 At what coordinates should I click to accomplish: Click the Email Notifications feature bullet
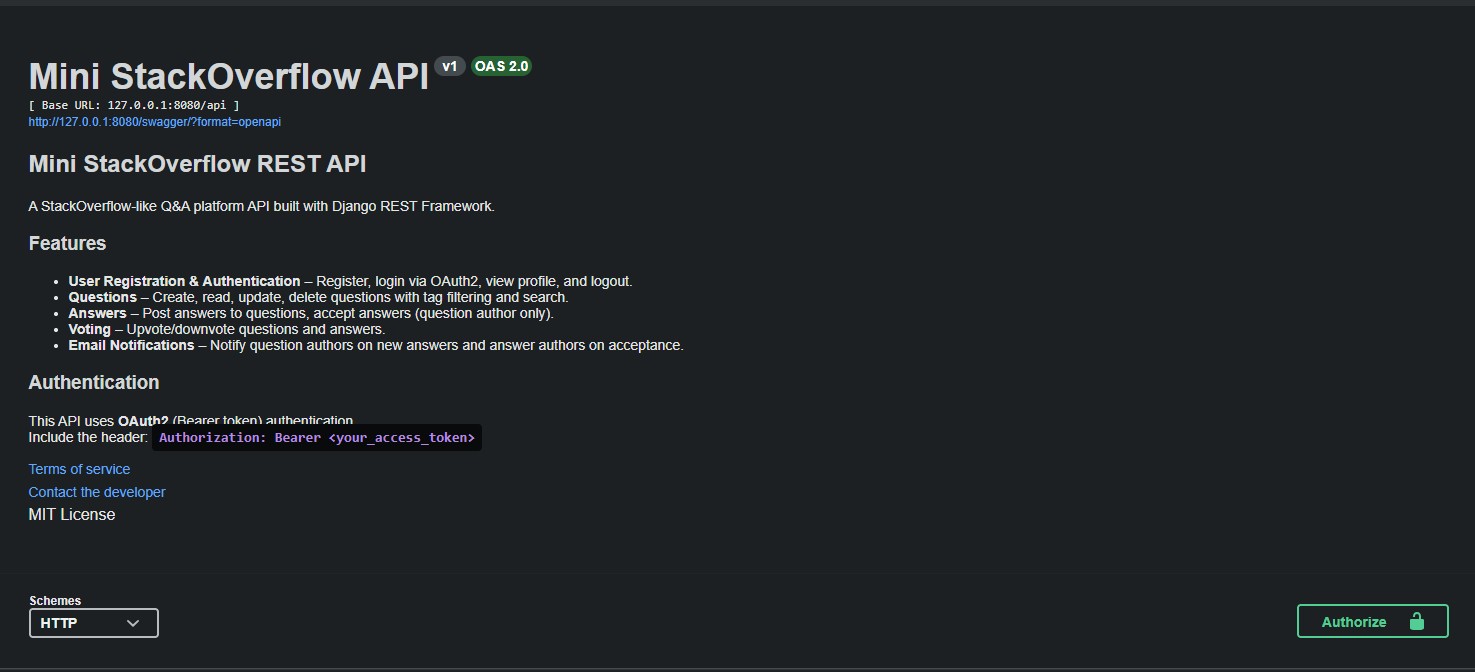coord(376,345)
